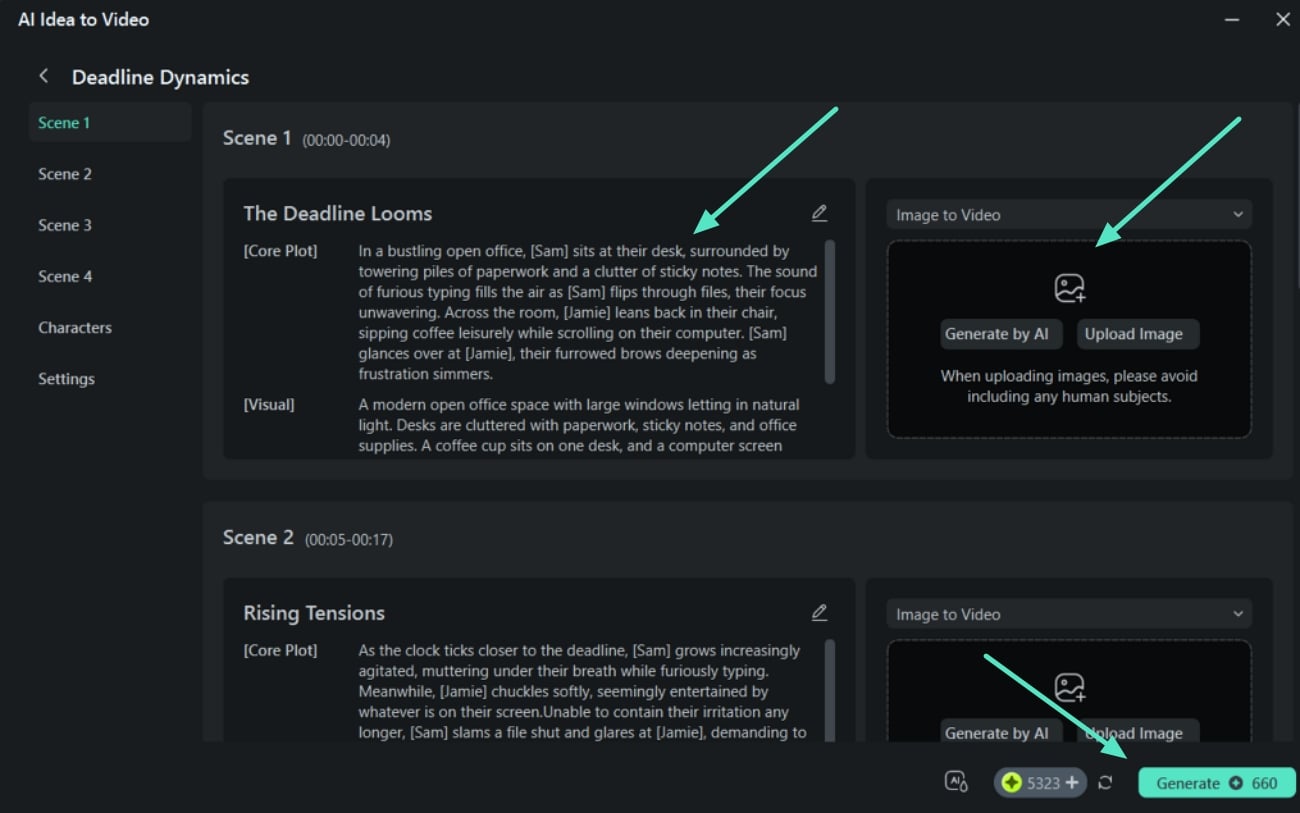Close the AI Idea to Video window

1282,19
